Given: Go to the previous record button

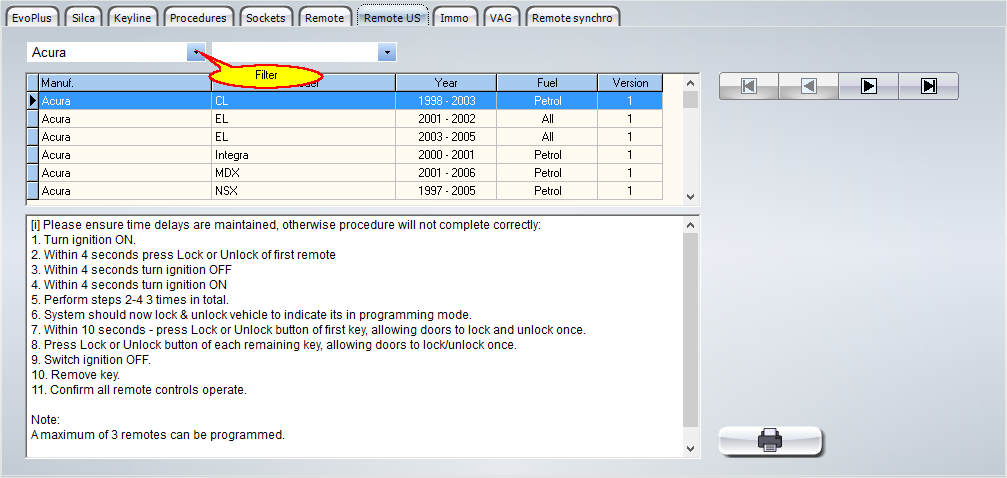Looking at the screenshot, I should click(809, 86).
